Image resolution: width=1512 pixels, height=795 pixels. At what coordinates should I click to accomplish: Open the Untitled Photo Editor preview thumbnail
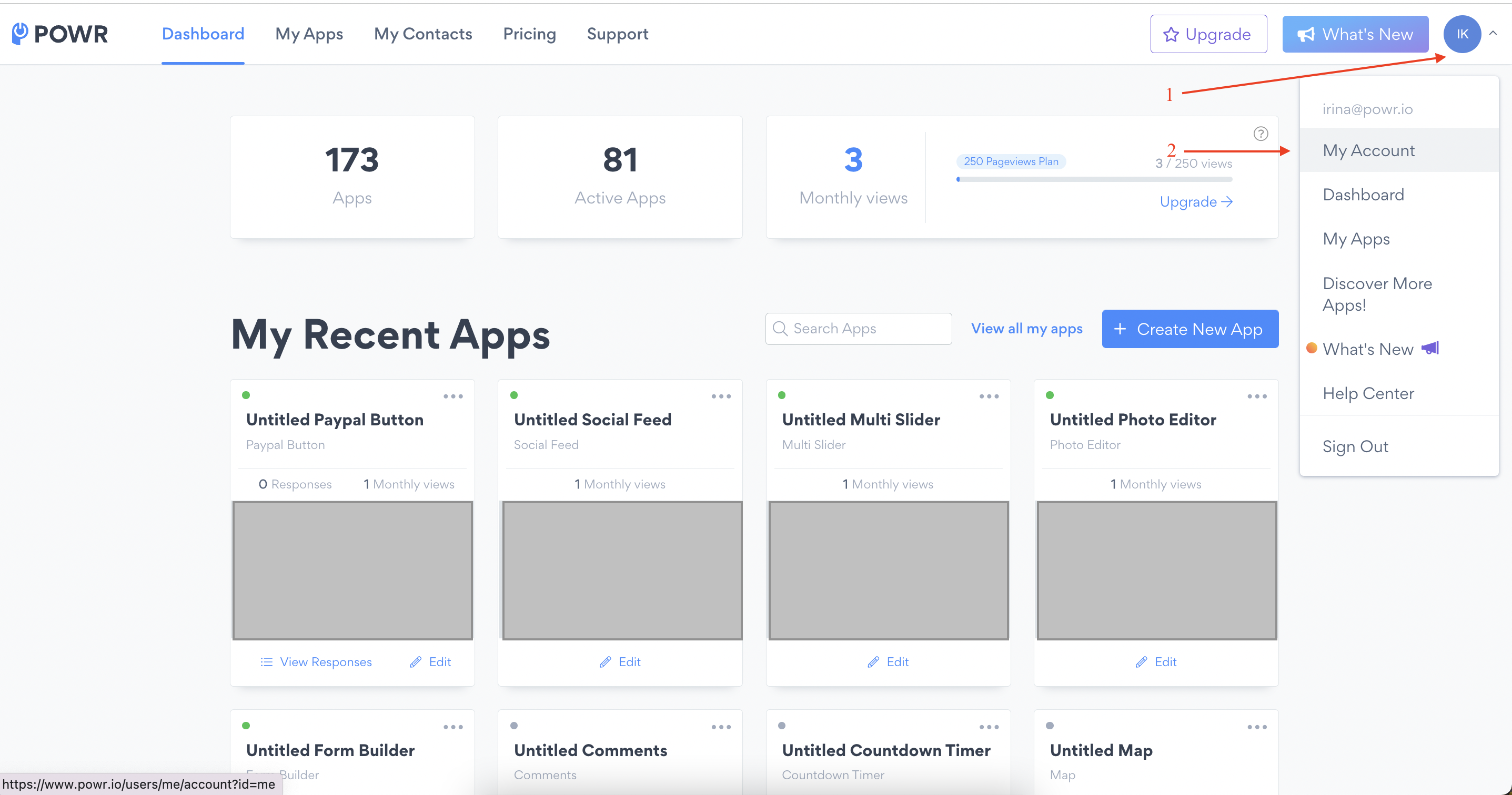(x=1157, y=570)
